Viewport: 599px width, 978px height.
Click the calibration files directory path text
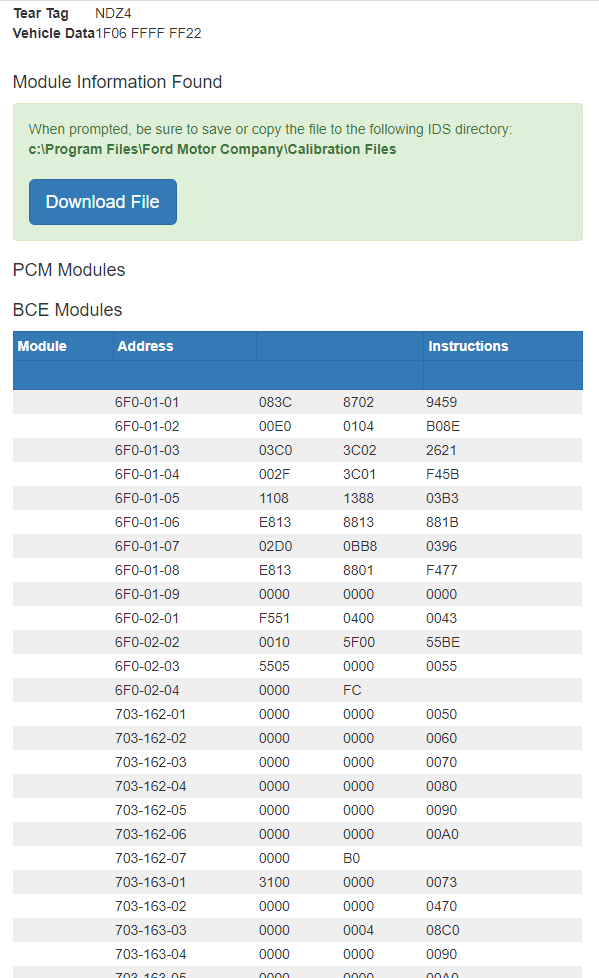pos(212,149)
